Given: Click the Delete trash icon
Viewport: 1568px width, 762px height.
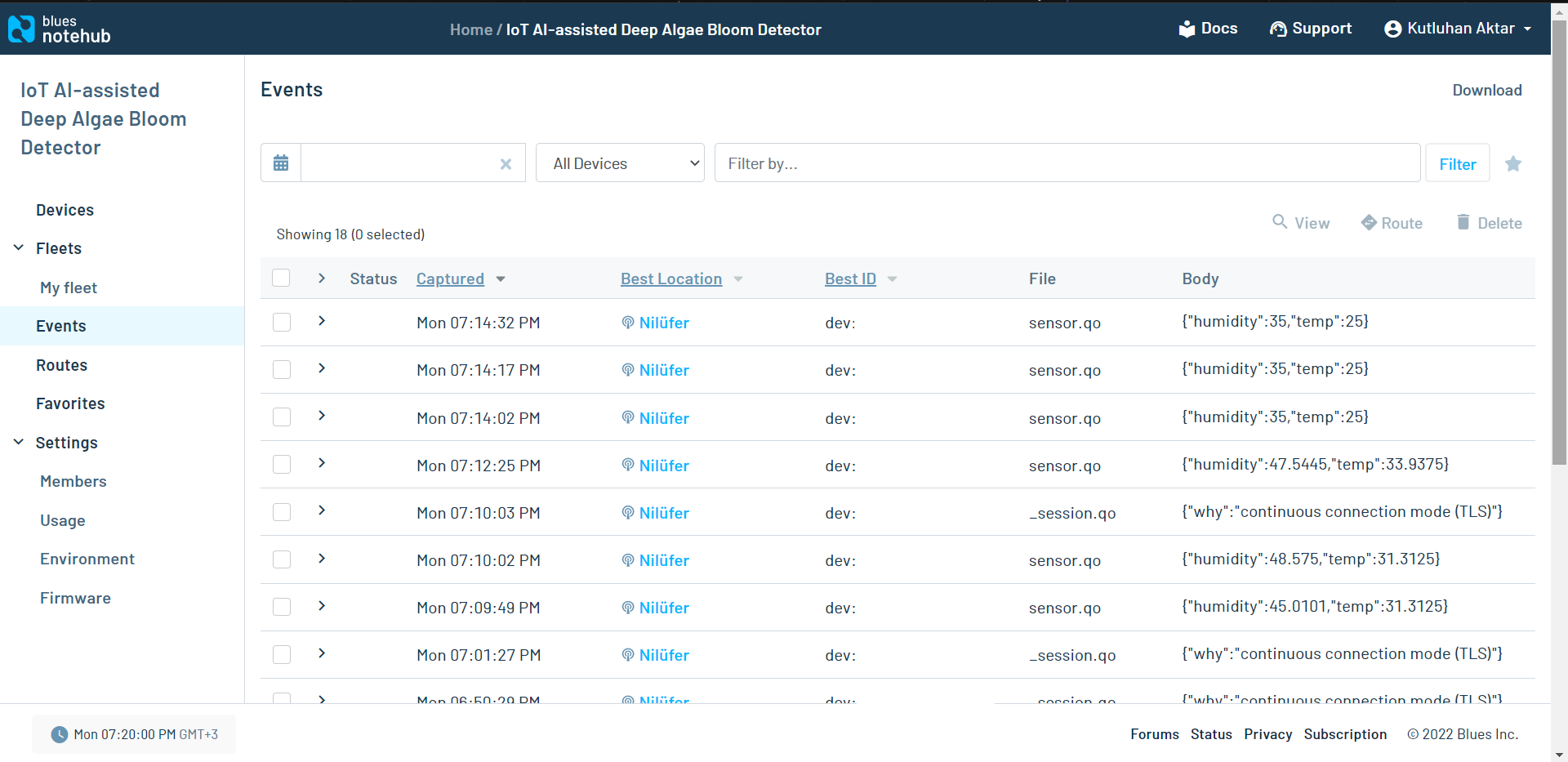Looking at the screenshot, I should [x=1463, y=222].
